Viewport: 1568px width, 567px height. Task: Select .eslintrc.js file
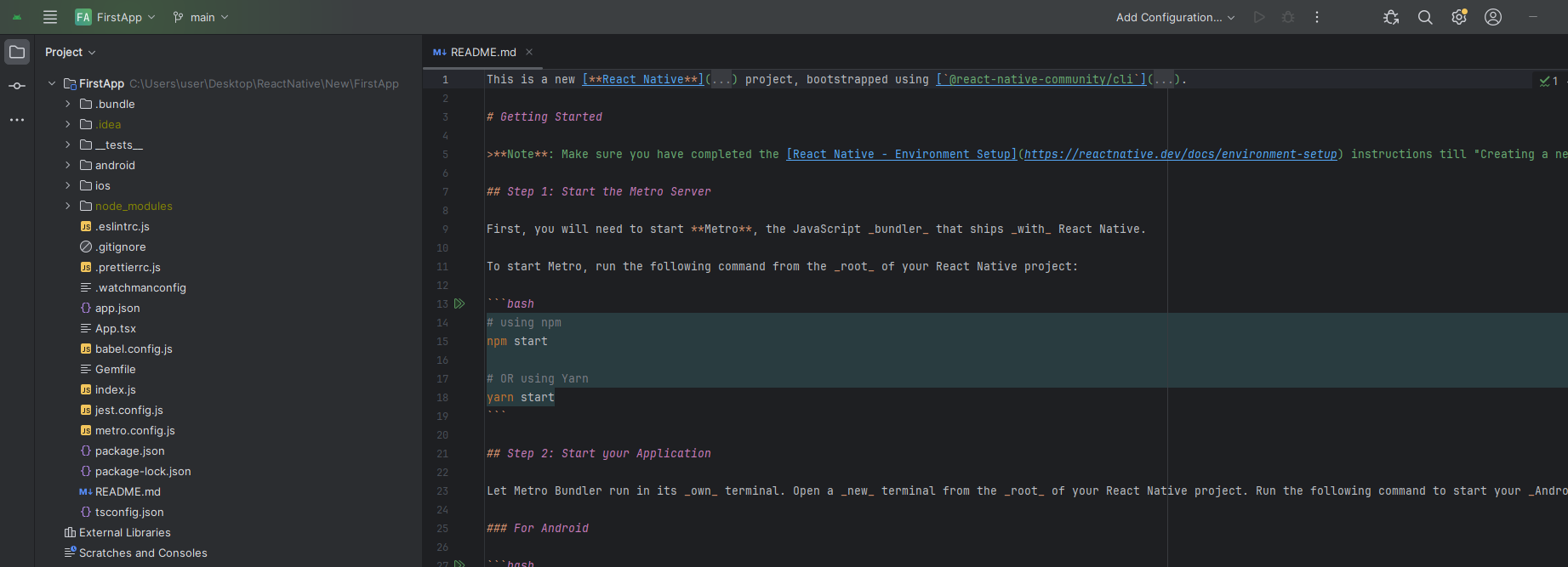tap(115, 226)
